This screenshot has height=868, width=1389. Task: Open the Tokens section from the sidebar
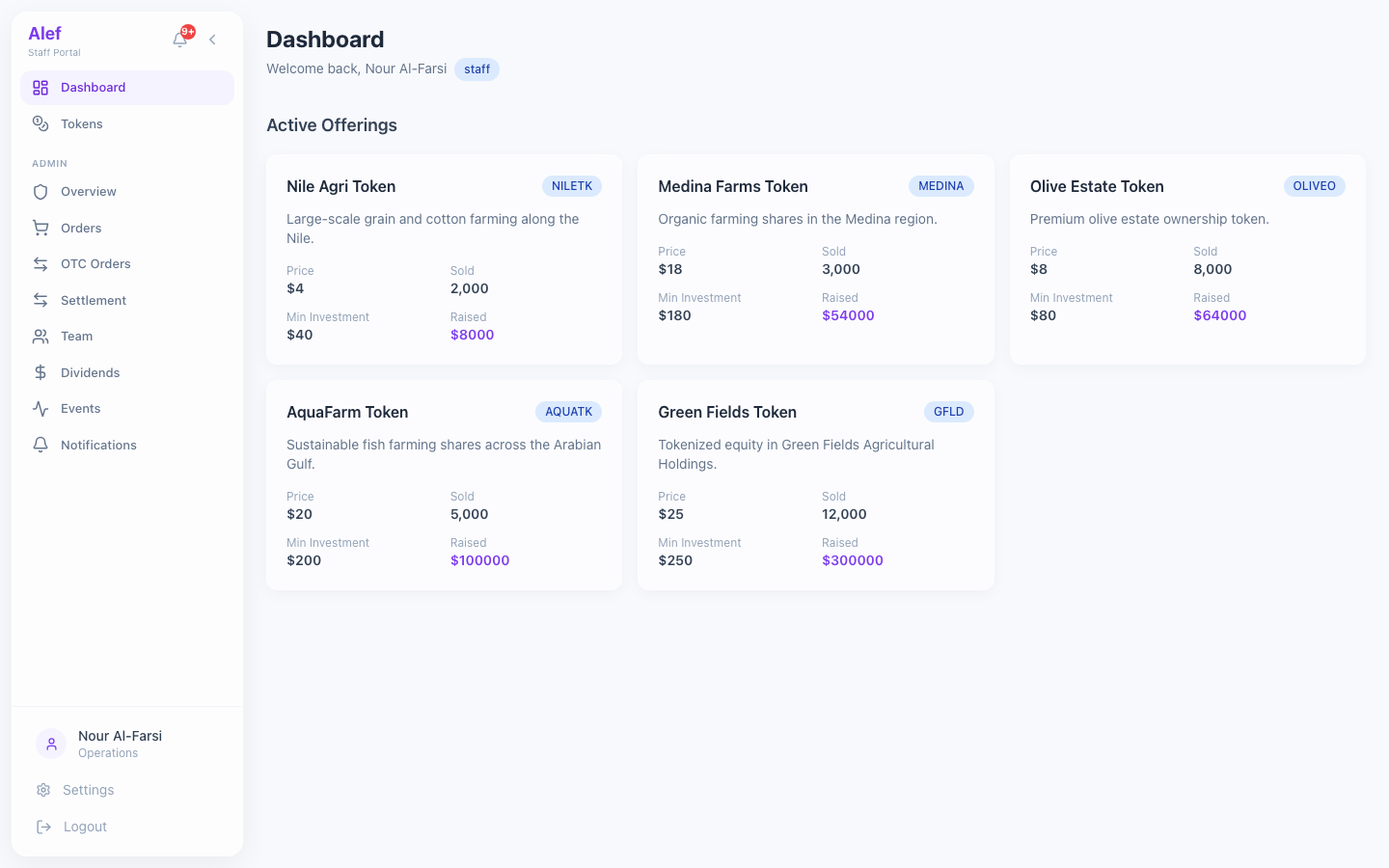coord(81,123)
